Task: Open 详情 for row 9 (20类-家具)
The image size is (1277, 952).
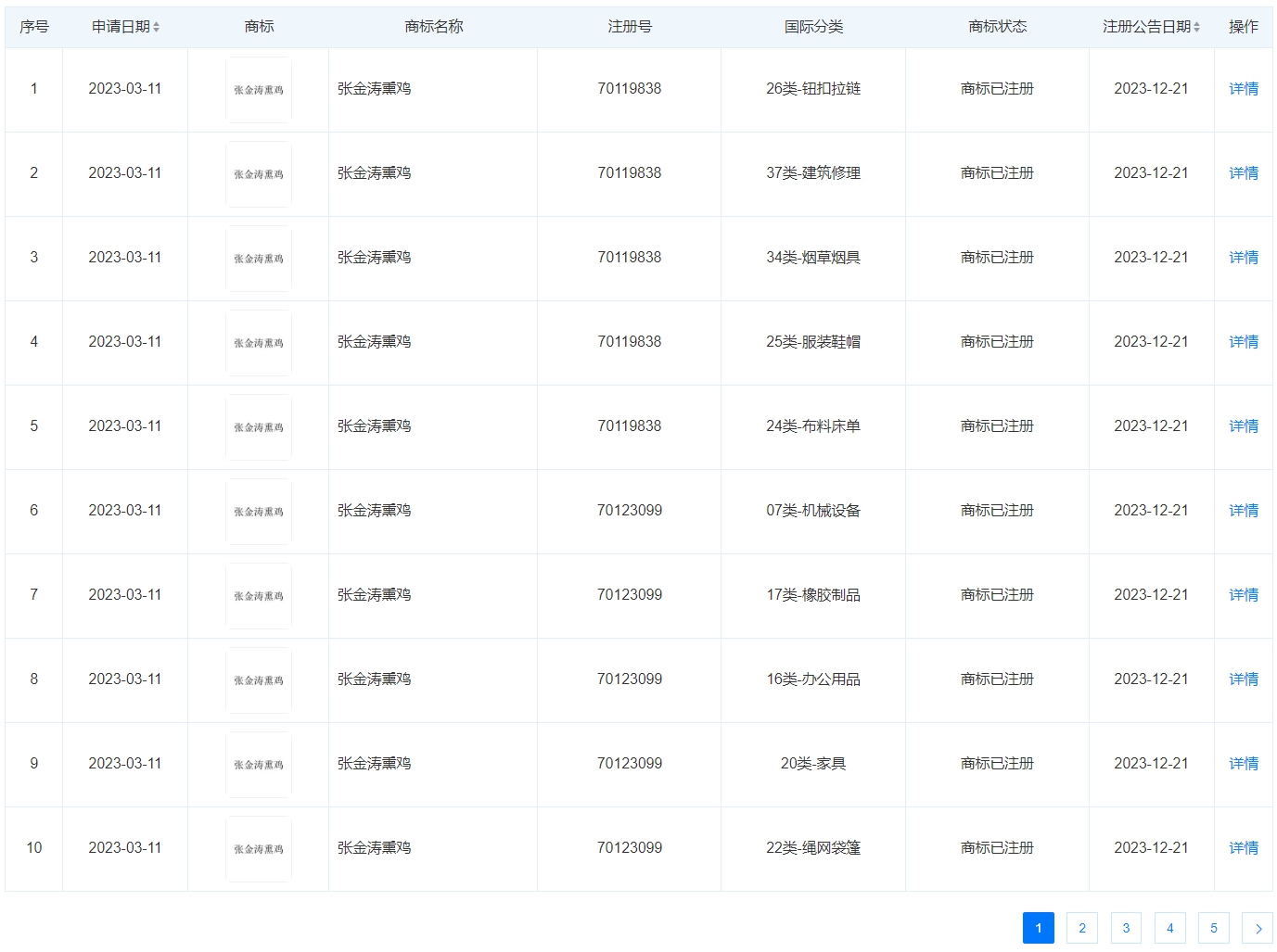Action: 1244,764
